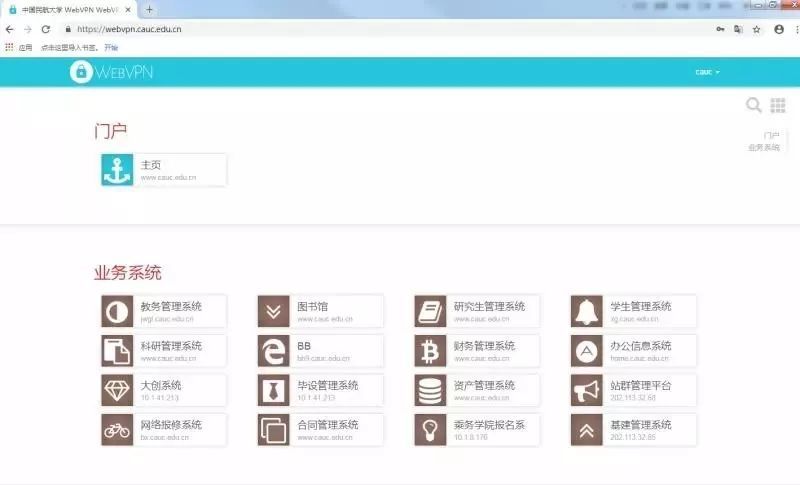The width and height of the screenshot is (800, 485).
Task: Click the 资产管理系统 link title
Action: tap(484, 386)
